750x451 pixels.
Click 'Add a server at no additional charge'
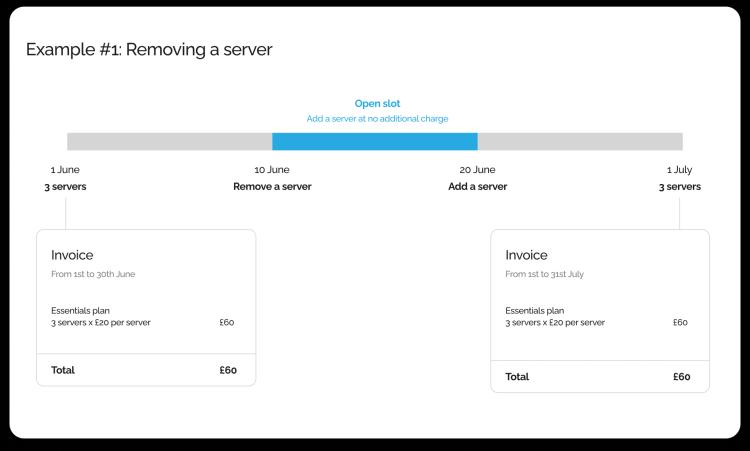click(x=377, y=118)
